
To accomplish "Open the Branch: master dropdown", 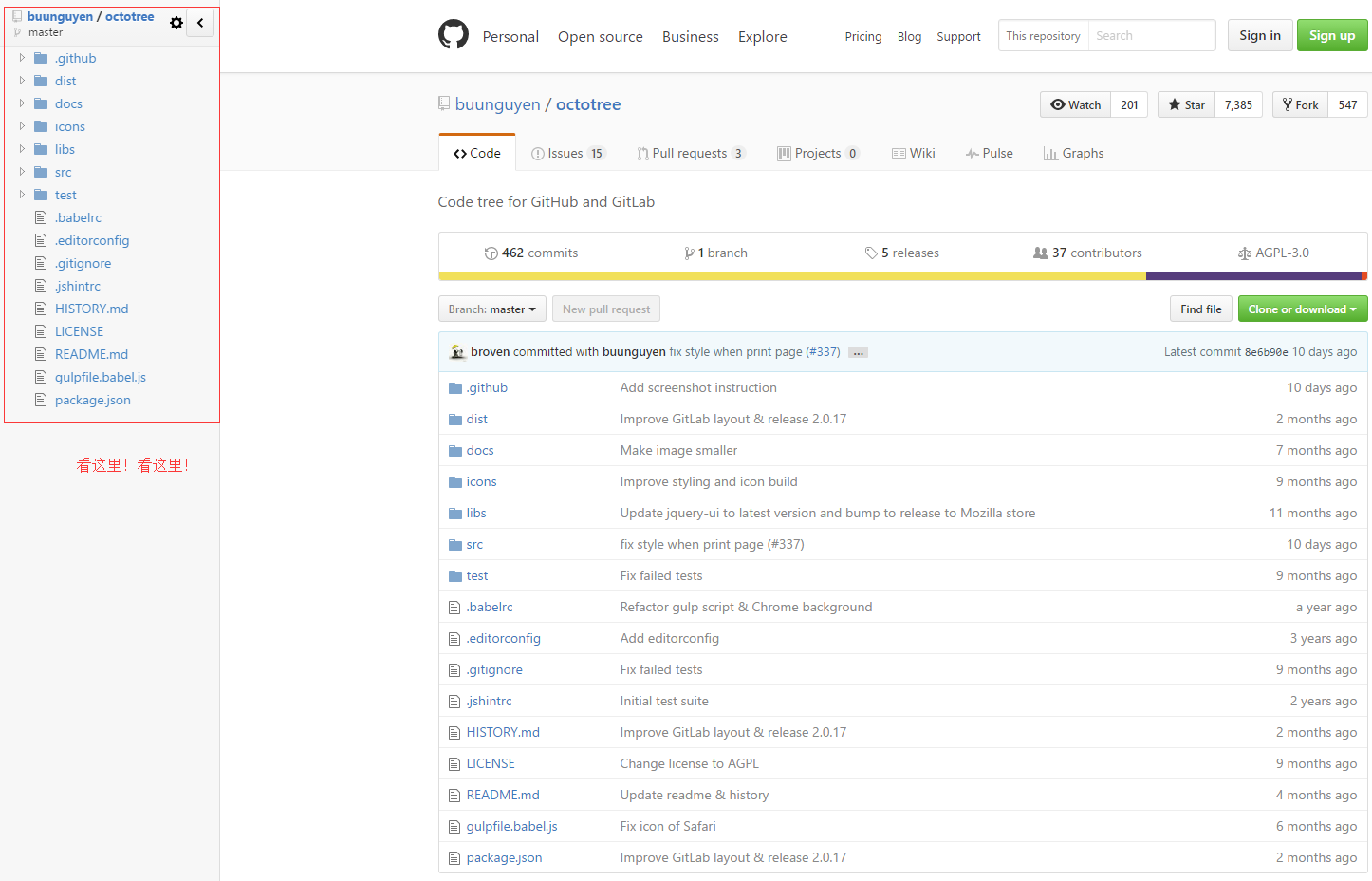I will click(491, 309).
